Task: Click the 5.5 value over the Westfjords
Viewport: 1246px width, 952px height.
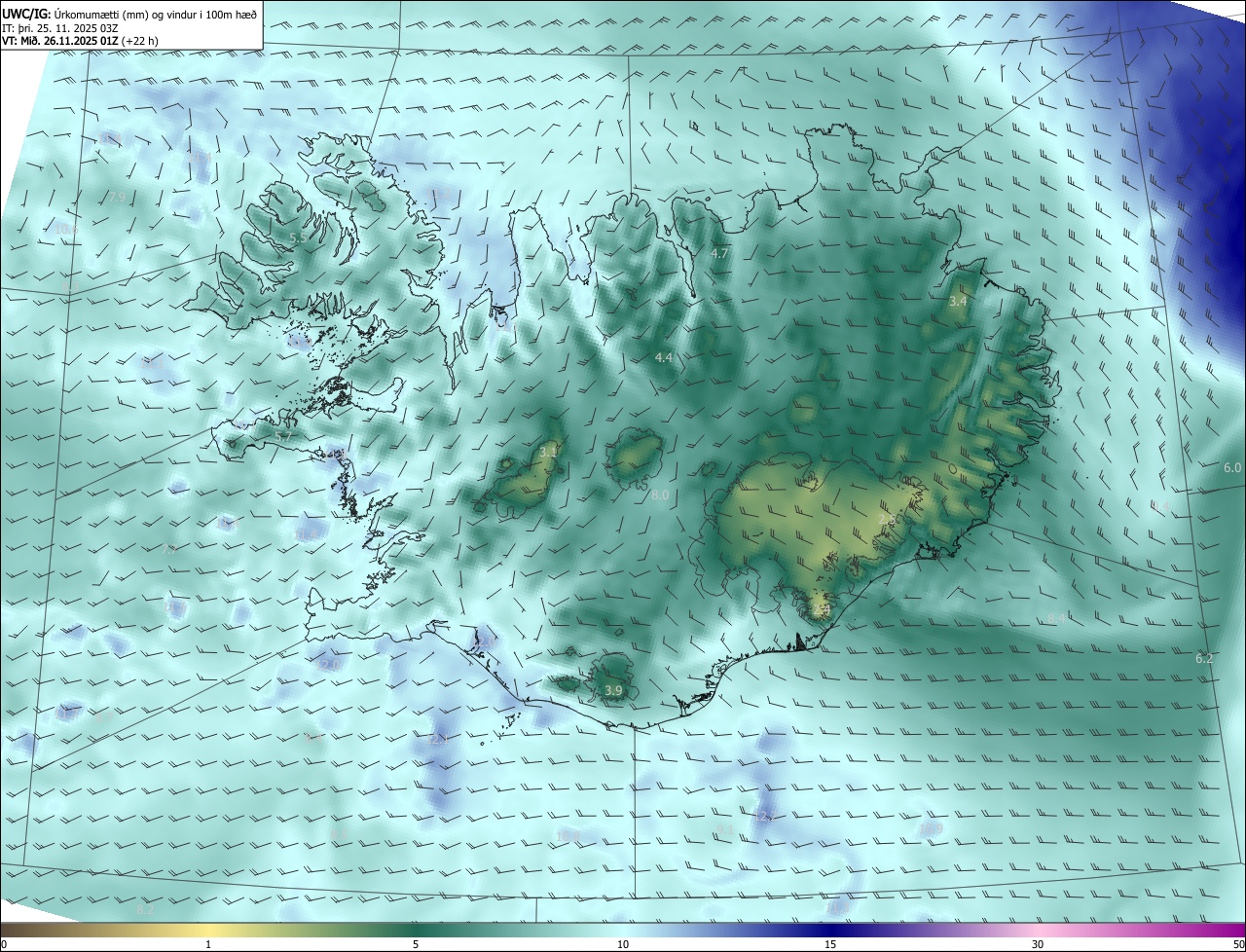Action: [x=299, y=238]
